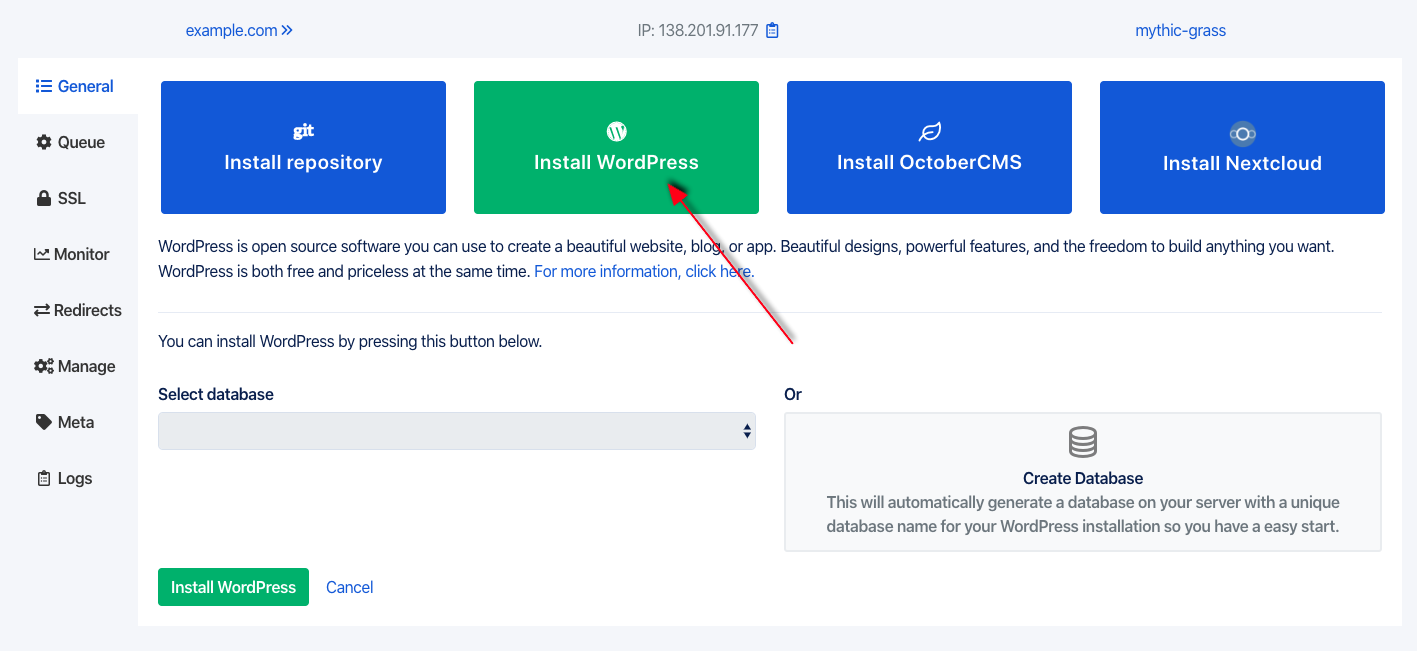This screenshot has height=651, width=1417.
Task: Click the SSL padlock icon
Action: 44,198
